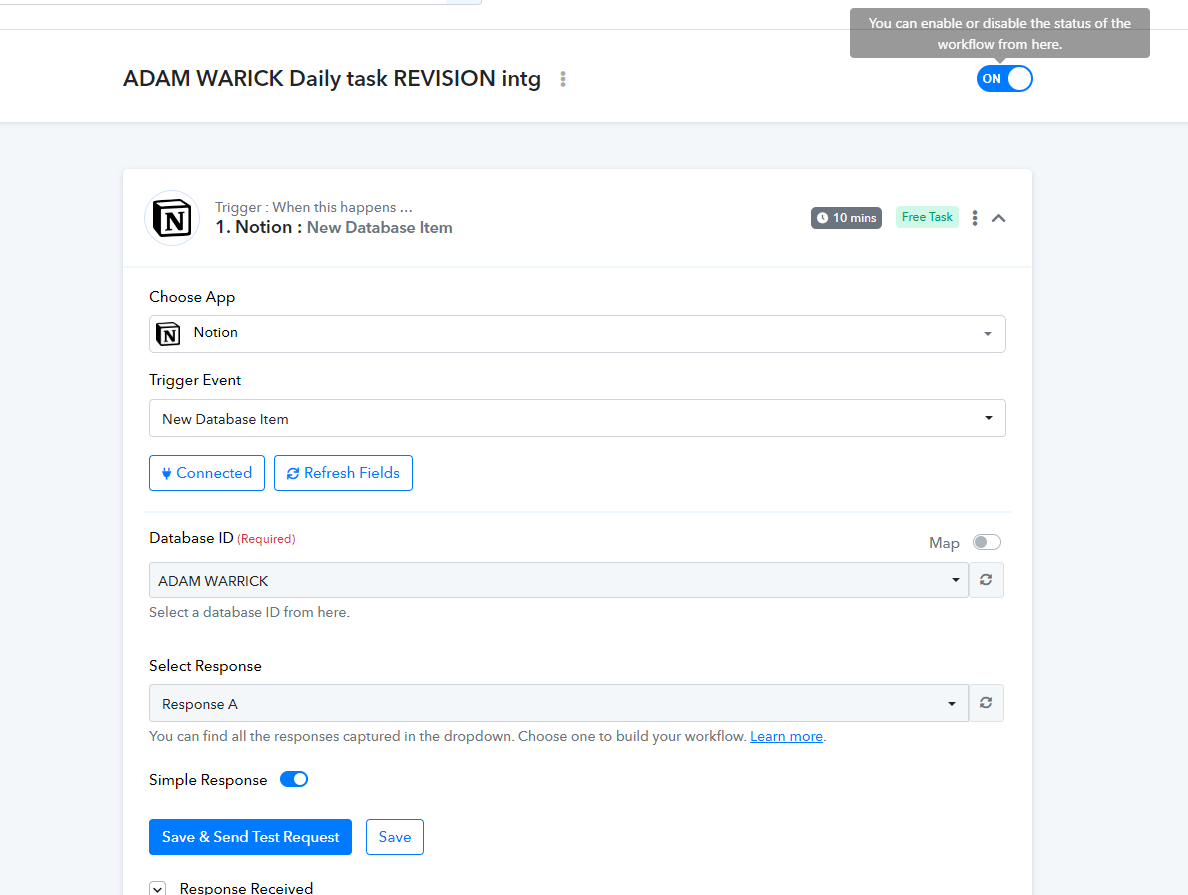The height and width of the screenshot is (895, 1188).
Task: Open the Database ID dropdown
Action: click(558, 580)
